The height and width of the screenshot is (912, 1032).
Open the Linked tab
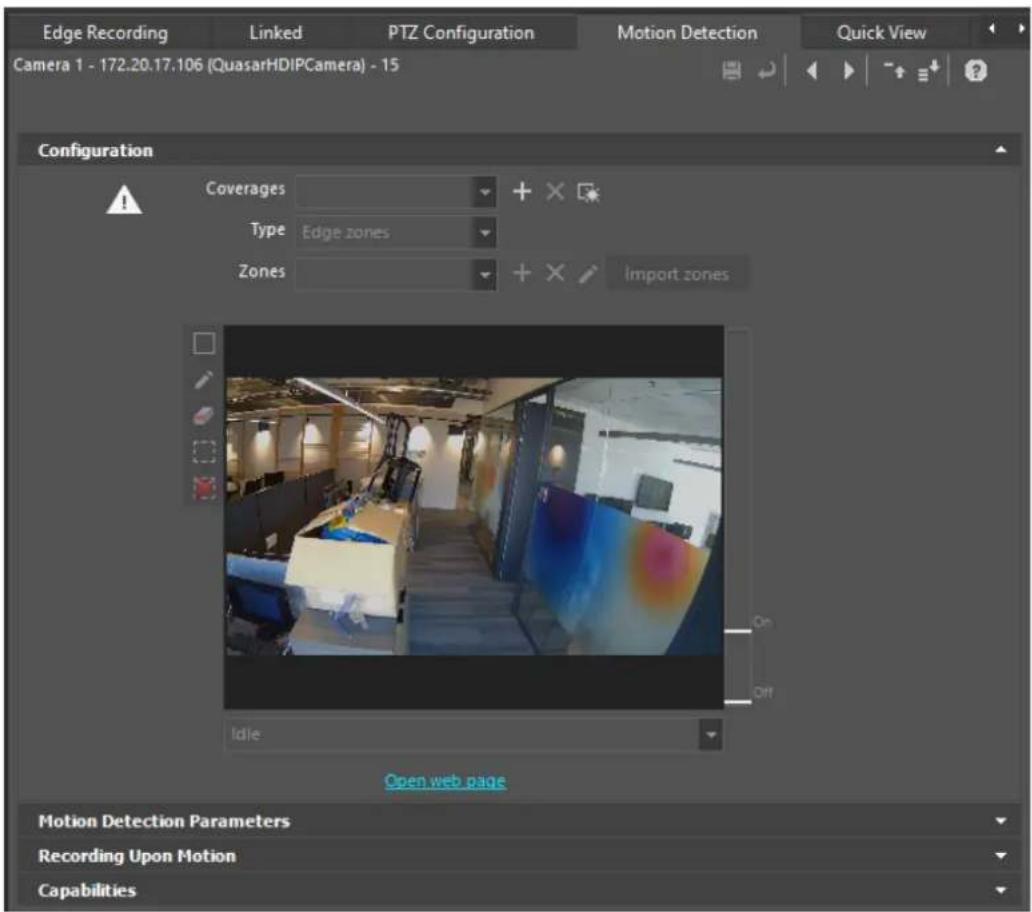(x=276, y=32)
